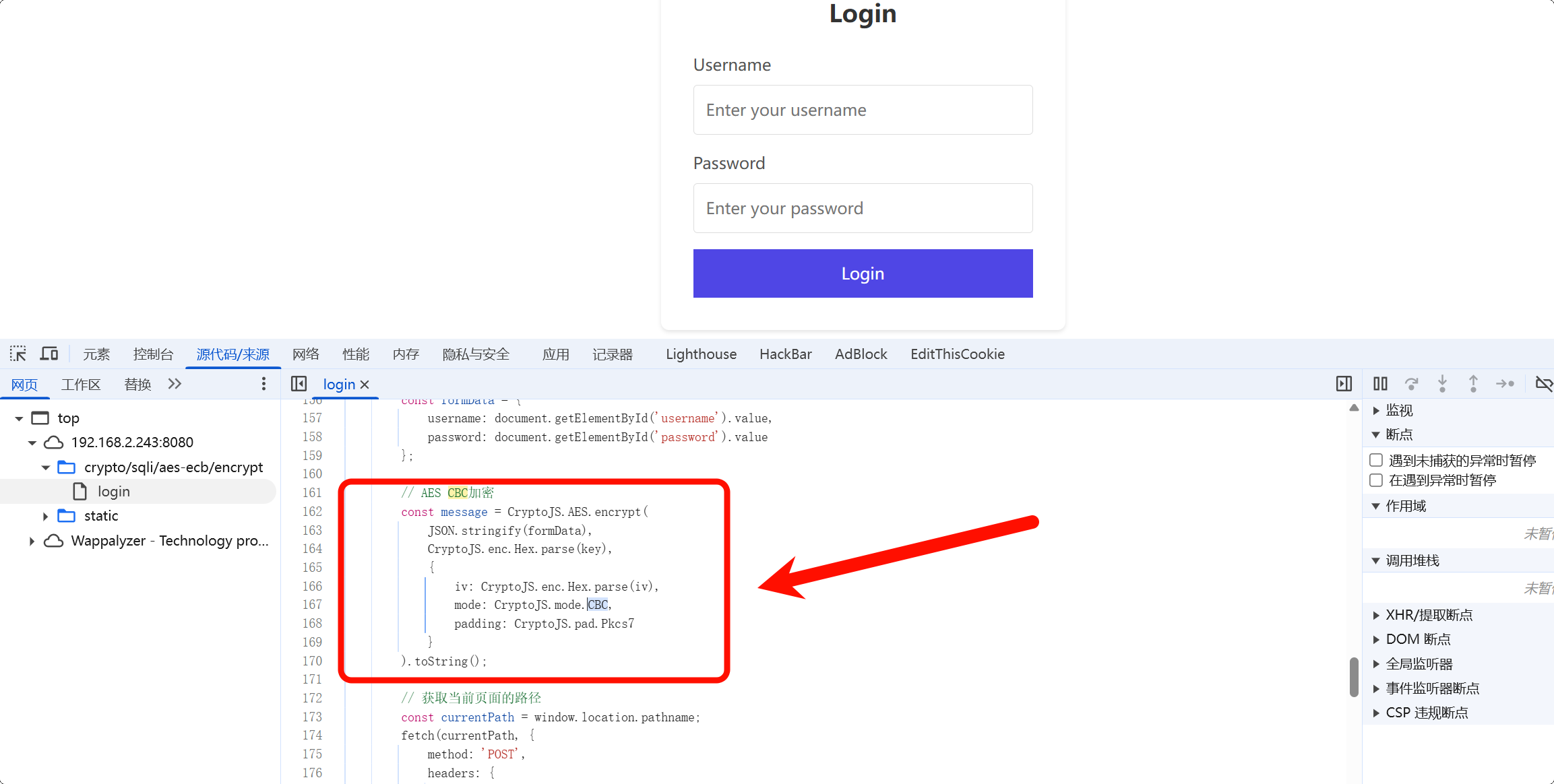Image resolution: width=1554 pixels, height=784 pixels.
Task: Click the username input field
Action: 863,110
